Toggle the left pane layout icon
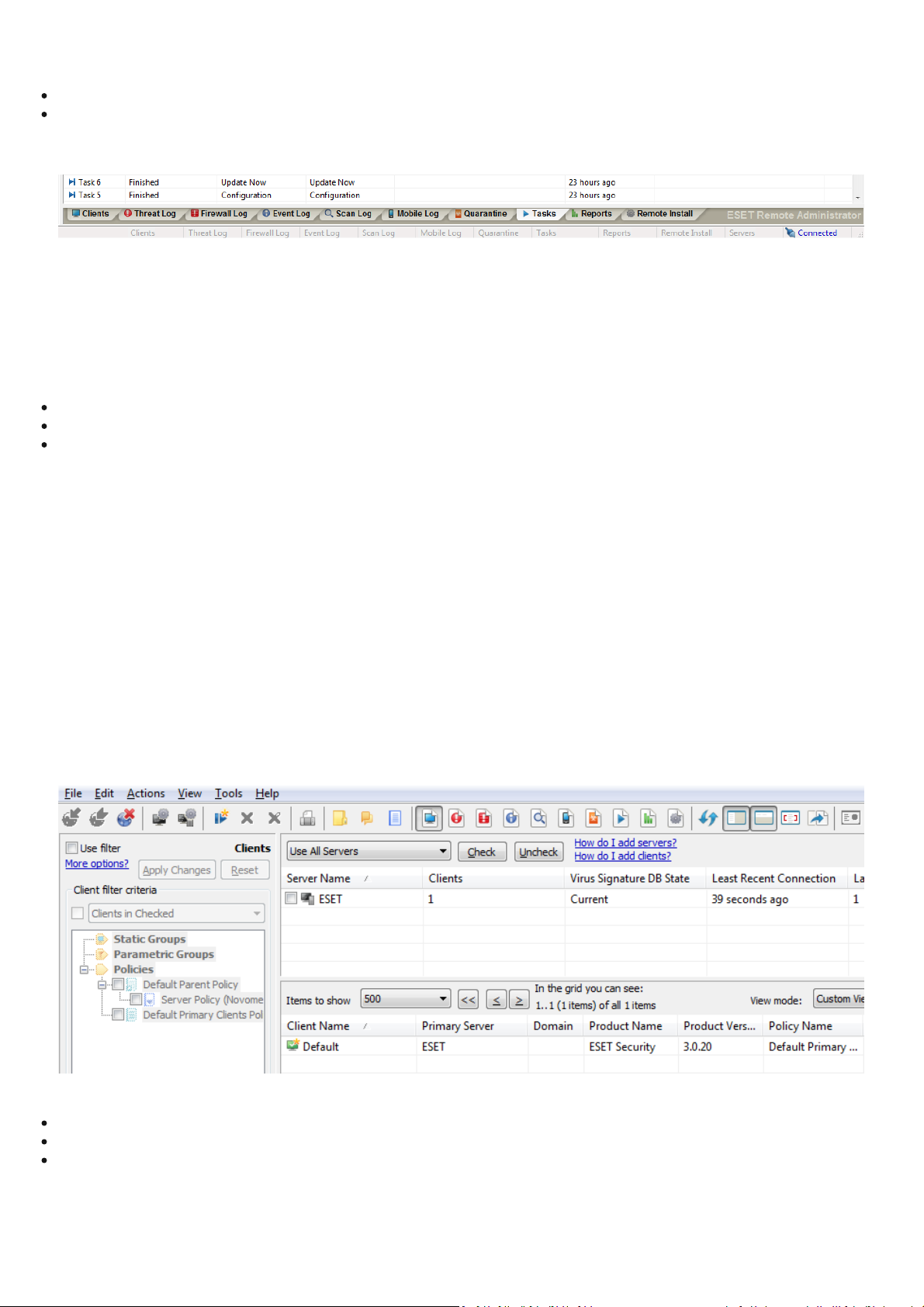The height and width of the screenshot is (1307, 924). (736, 818)
